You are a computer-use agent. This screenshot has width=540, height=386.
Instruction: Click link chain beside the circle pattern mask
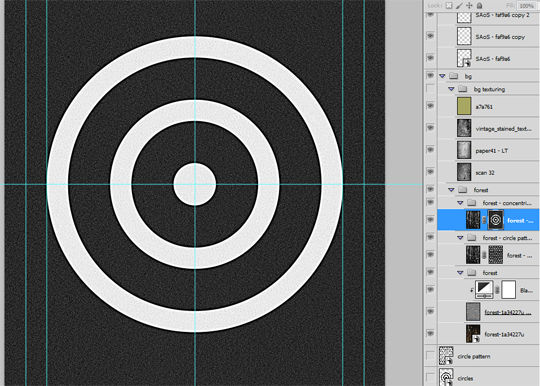[x=484, y=255]
